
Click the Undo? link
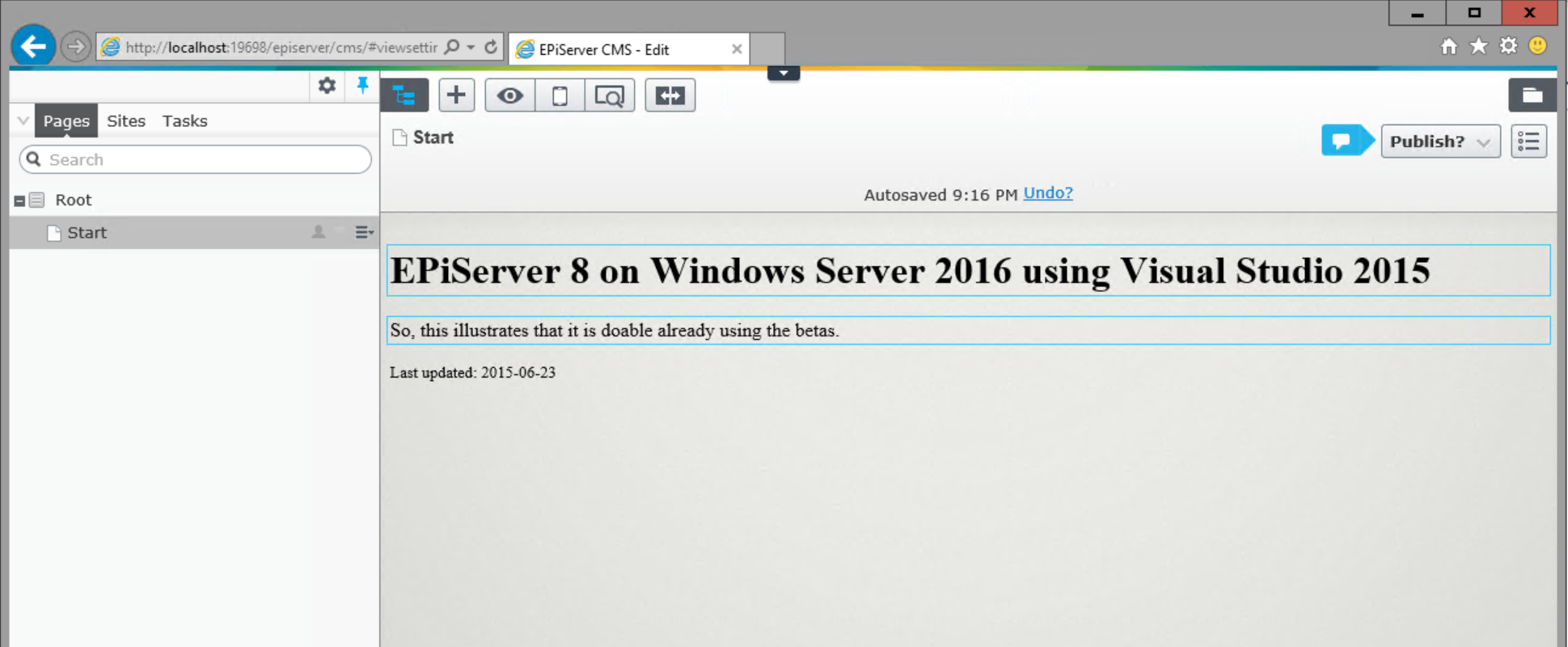click(1047, 193)
